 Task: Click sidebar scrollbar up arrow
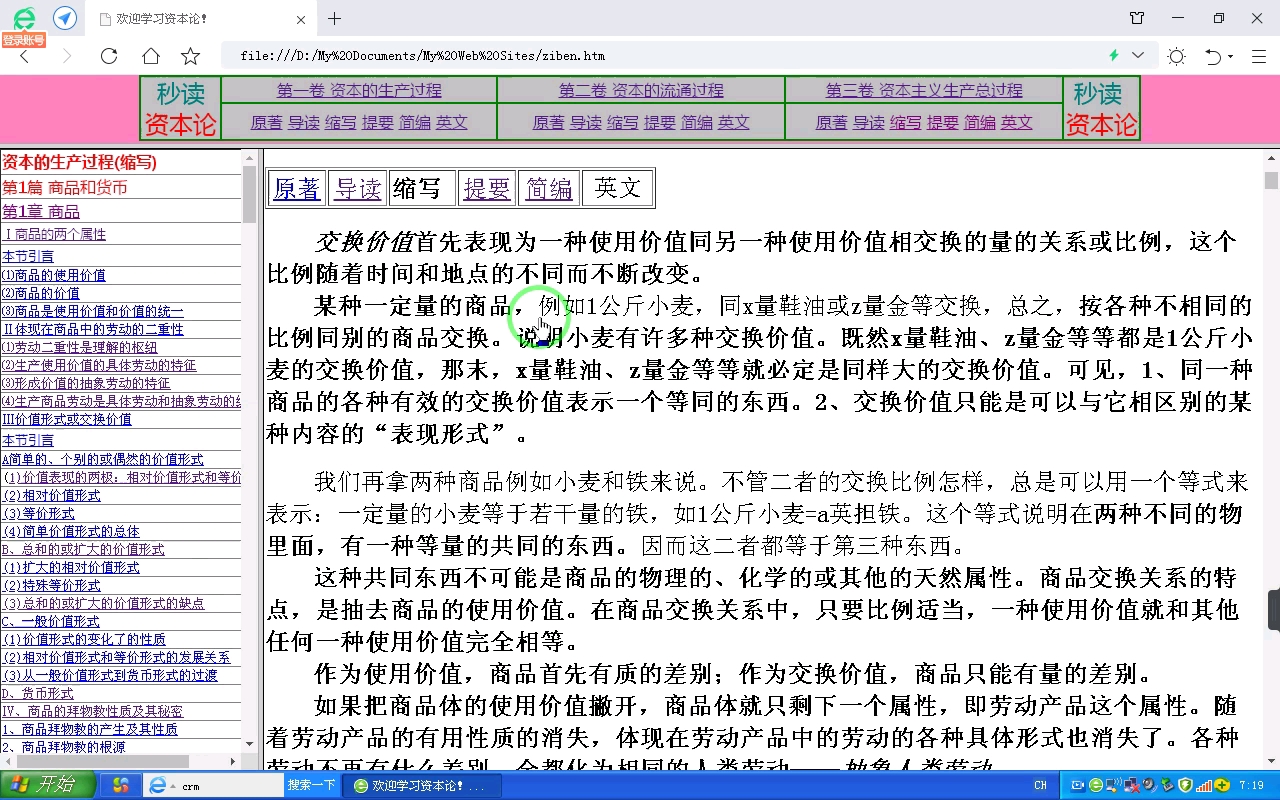tap(250, 157)
